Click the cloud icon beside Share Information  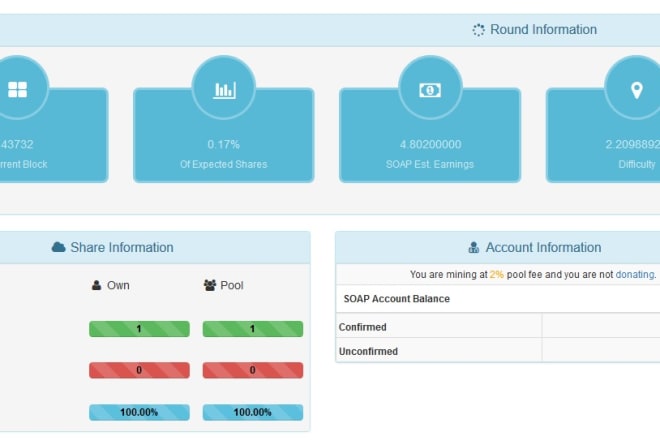59,247
